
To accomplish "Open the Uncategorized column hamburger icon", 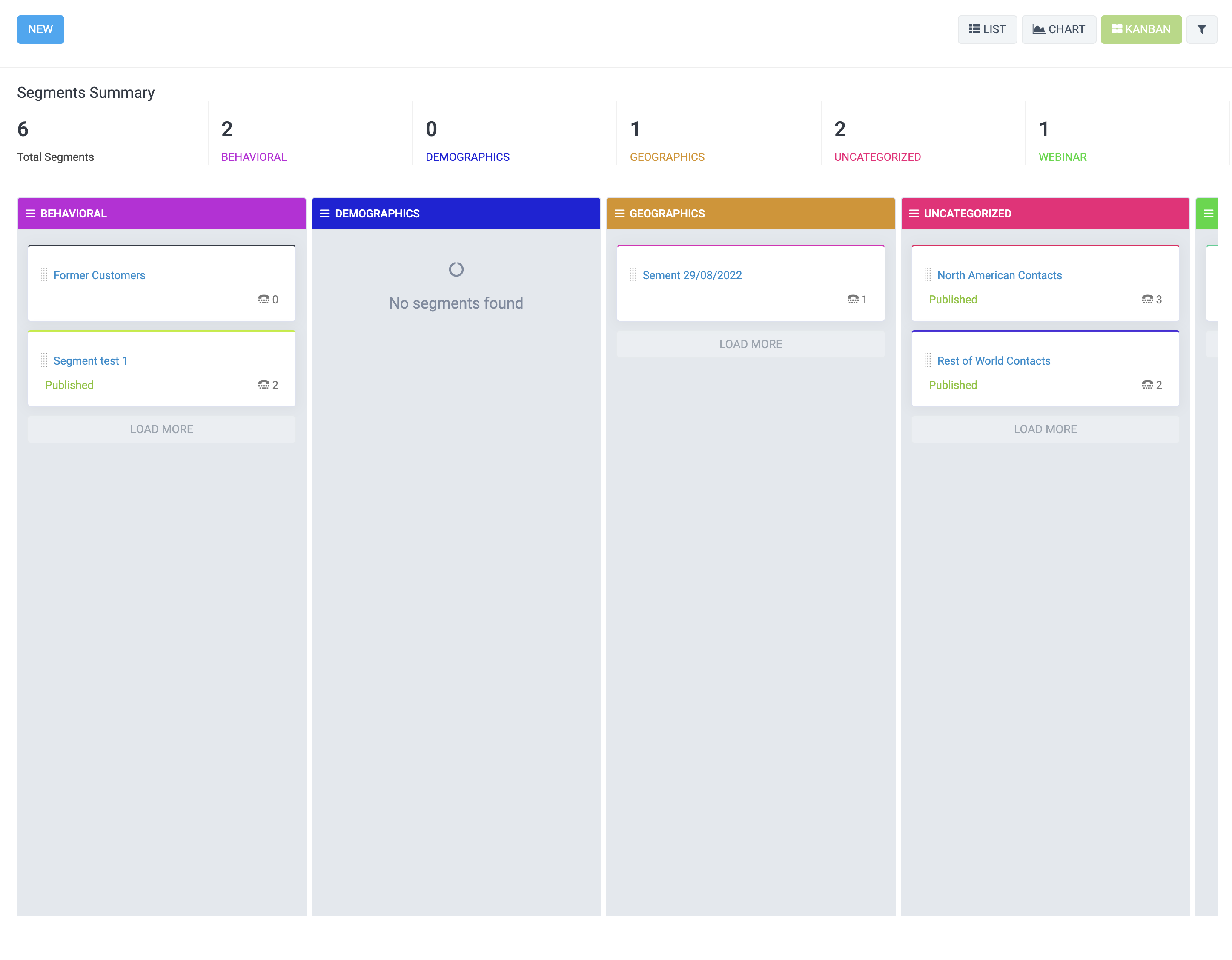I will [914, 214].
